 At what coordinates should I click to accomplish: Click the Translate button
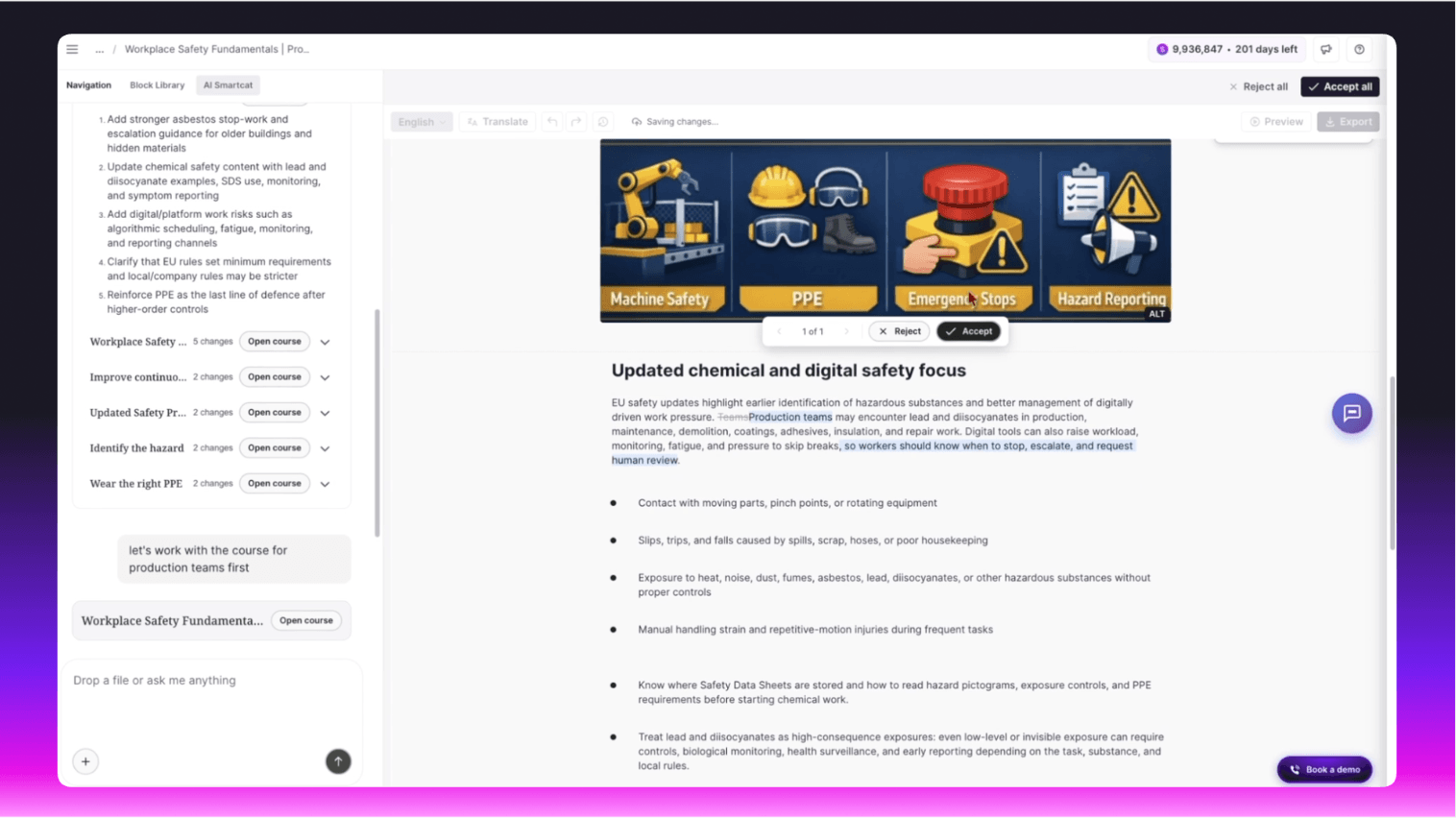pyautogui.click(x=497, y=122)
